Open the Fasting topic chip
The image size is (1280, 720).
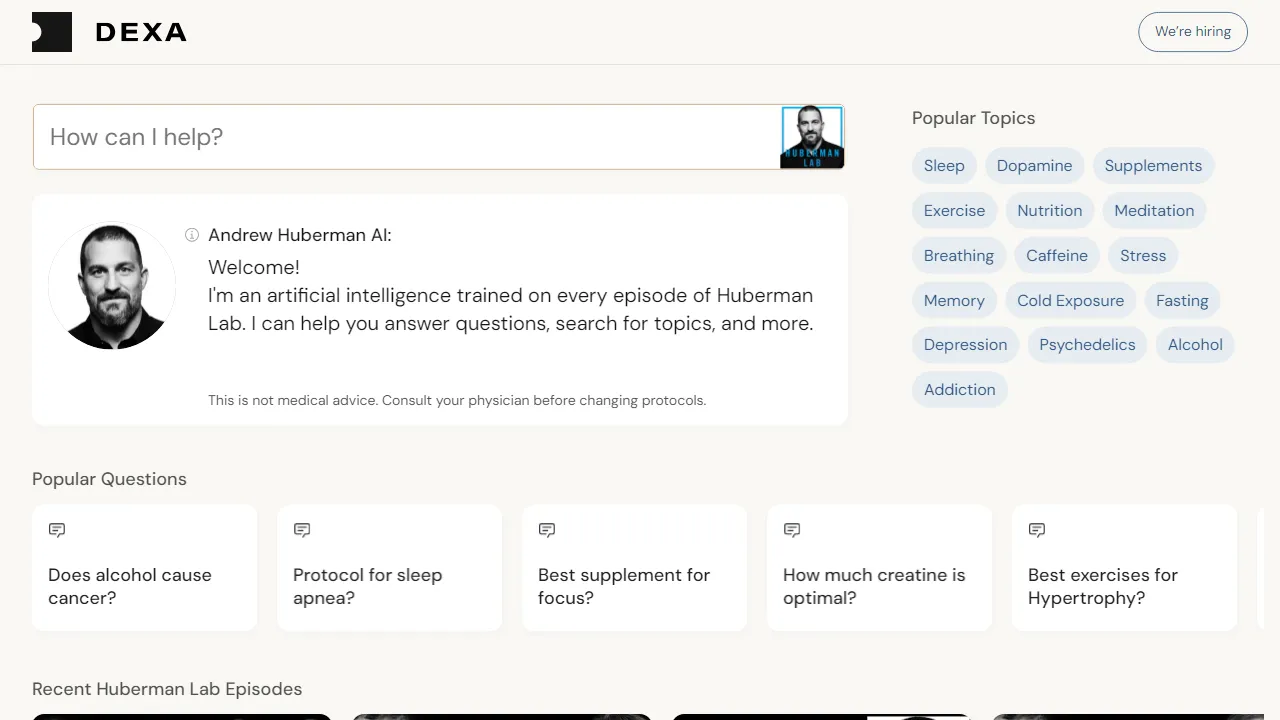click(x=1182, y=301)
